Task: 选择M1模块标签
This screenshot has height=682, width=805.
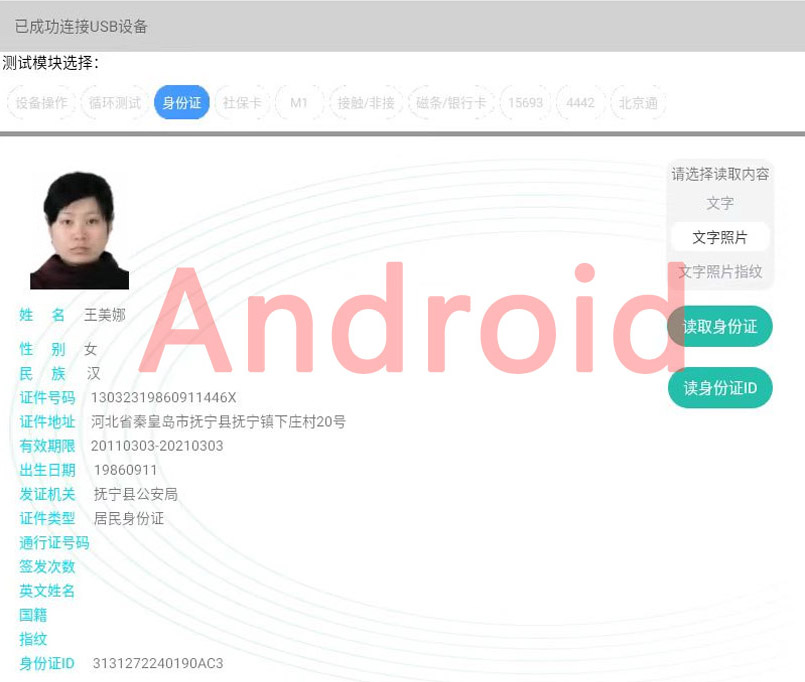Action: coord(297,103)
